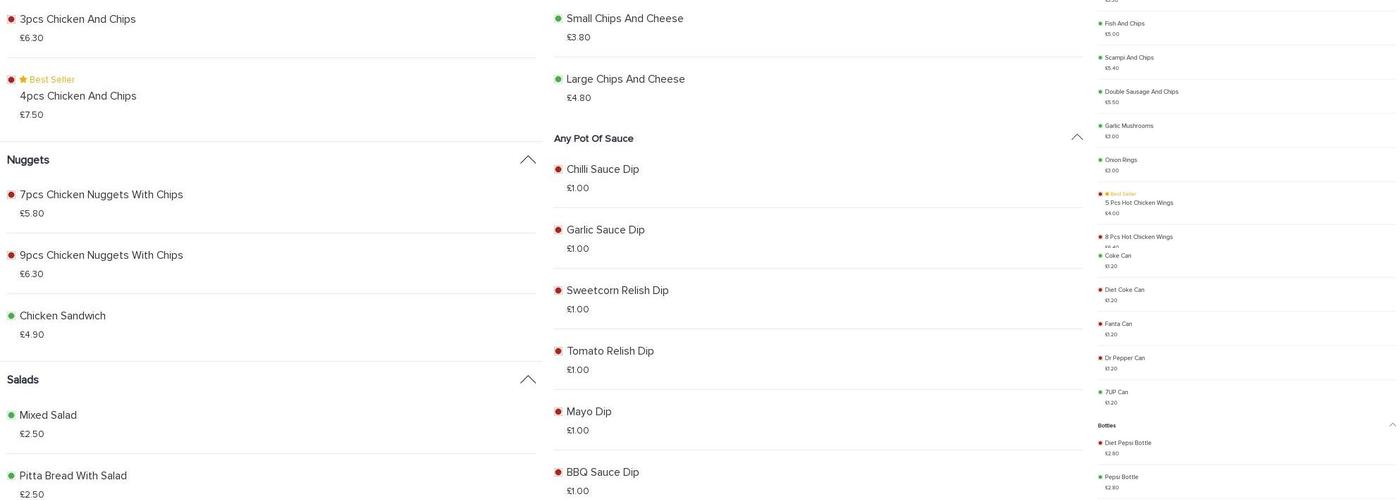Click red dot beside Chilli Sauce Dip
This screenshot has width=1400, height=500.
pyautogui.click(x=558, y=169)
